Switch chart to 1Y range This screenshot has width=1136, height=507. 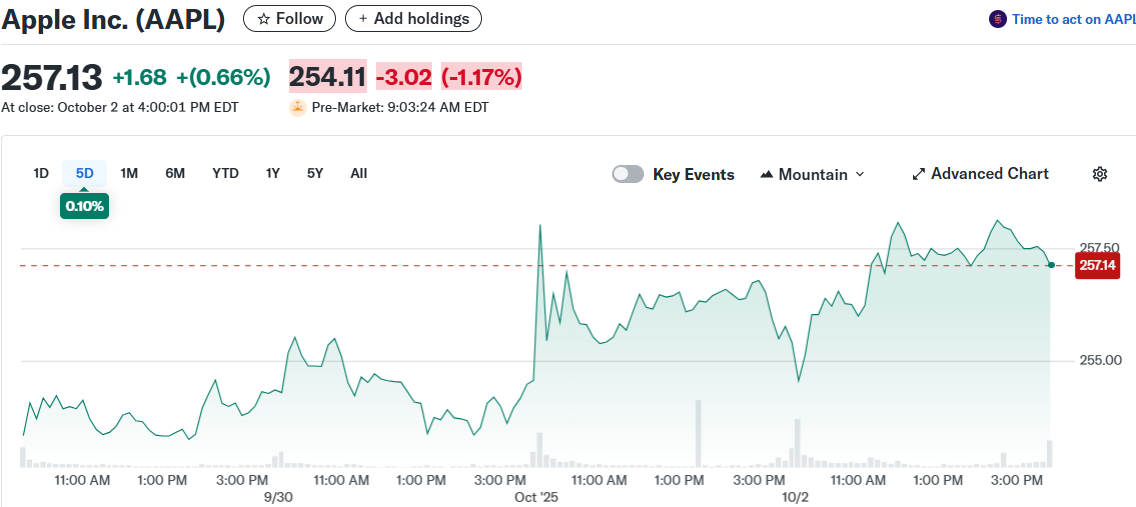[x=273, y=173]
